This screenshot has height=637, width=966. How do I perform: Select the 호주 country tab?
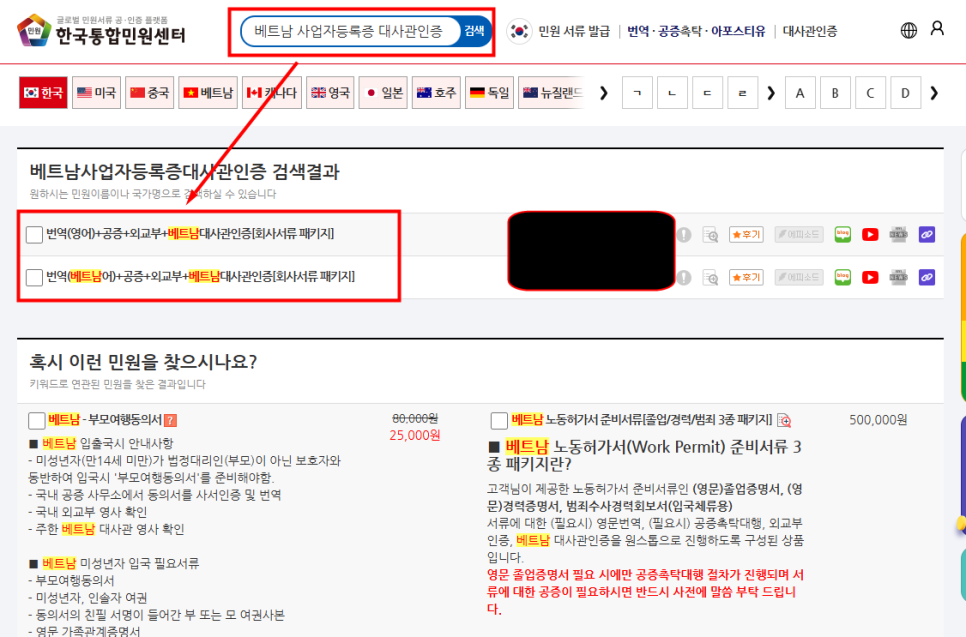[x=436, y=93]
